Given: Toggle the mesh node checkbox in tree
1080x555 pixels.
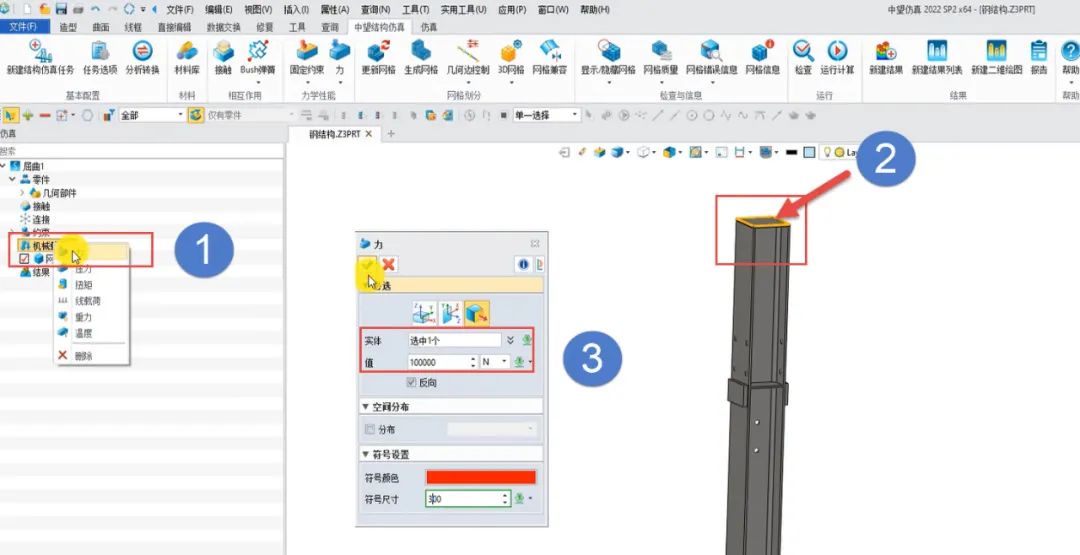Looking at the screenshot, I should [x=25, y=259].
